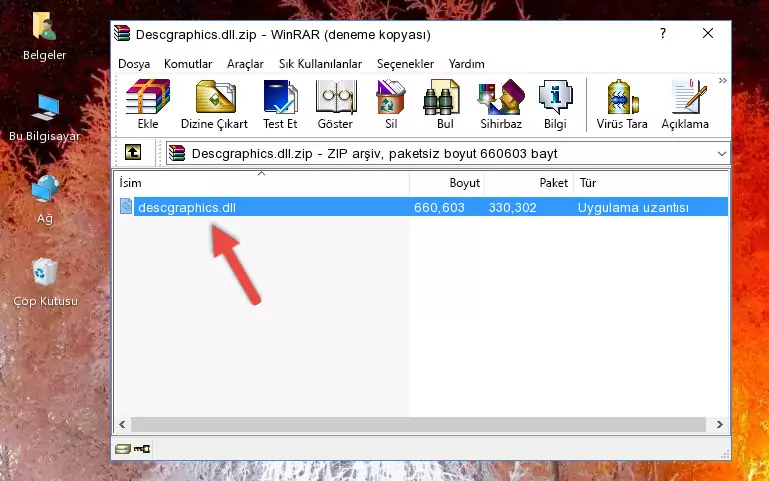Click the horizontal scrollbar track
This screenshot has height=481, width=769.
tap(418, 424)
